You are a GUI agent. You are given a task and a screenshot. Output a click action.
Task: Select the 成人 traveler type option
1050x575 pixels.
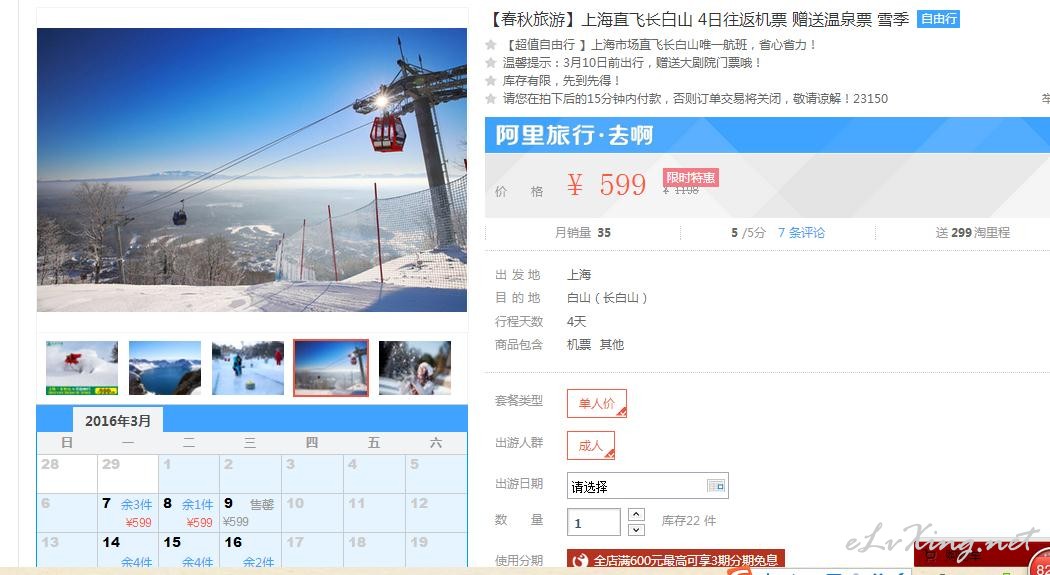591,446
